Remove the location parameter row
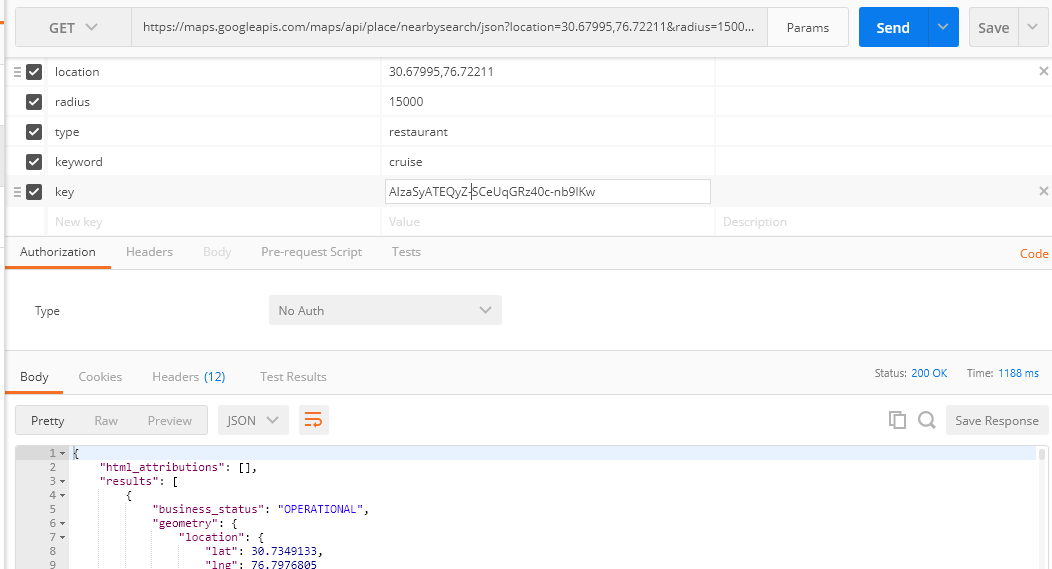This screenshot has width=1052, height=569. click(1044, 72)
